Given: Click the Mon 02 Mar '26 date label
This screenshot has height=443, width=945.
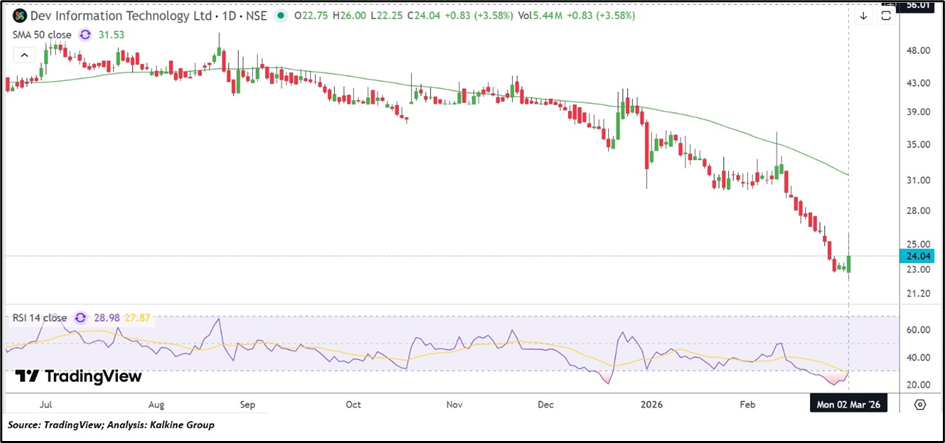Looking at the screenshot, I should [849, 404].
